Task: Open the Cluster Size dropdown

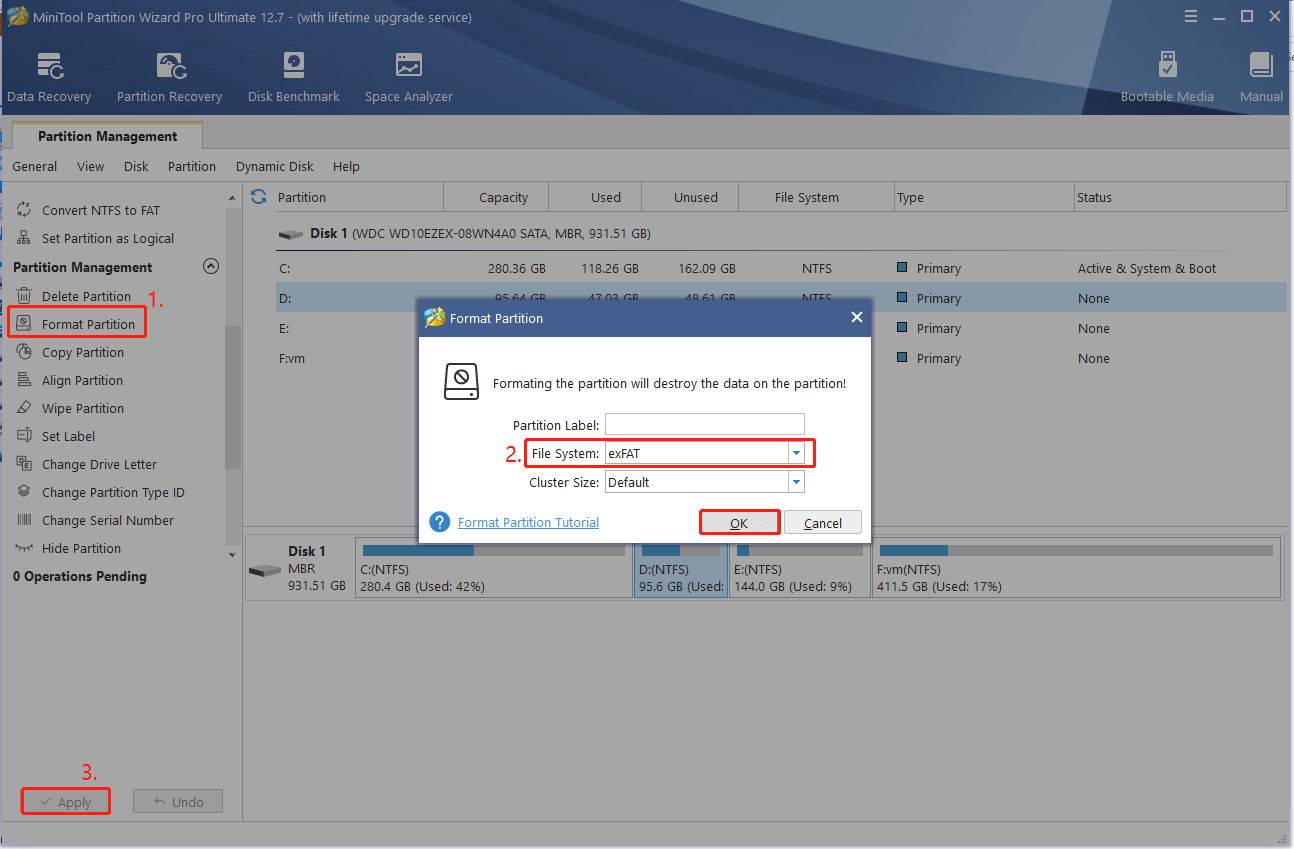Action: (x=796, y=481)
